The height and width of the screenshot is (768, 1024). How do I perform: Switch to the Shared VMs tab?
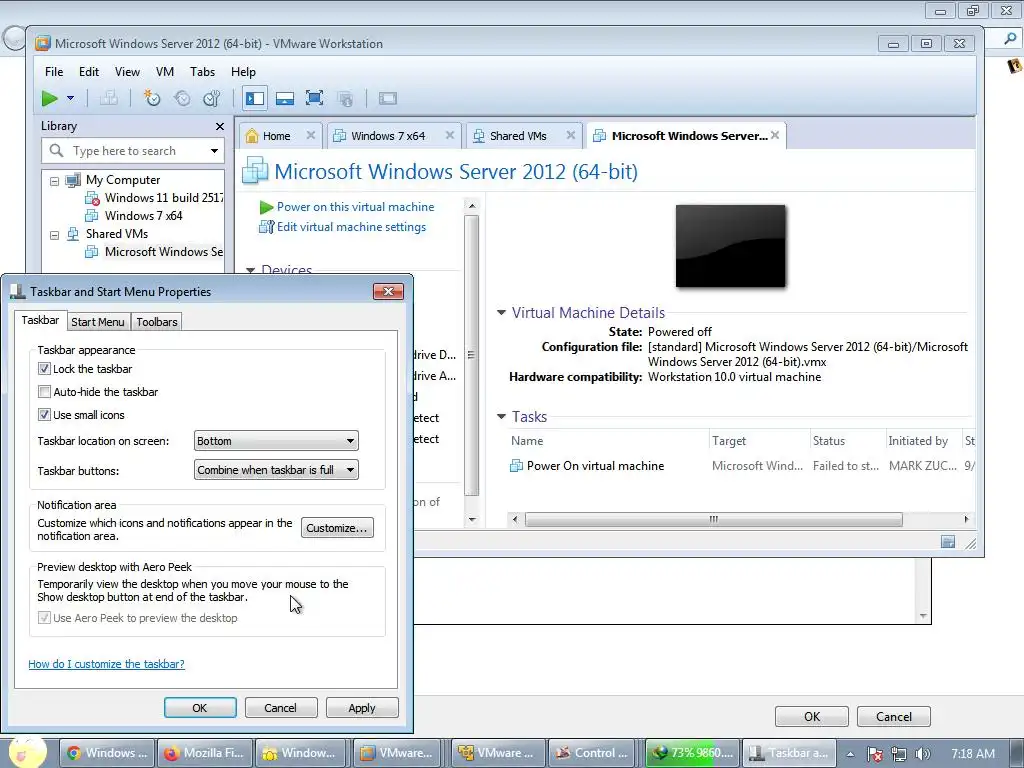[518, 136]
